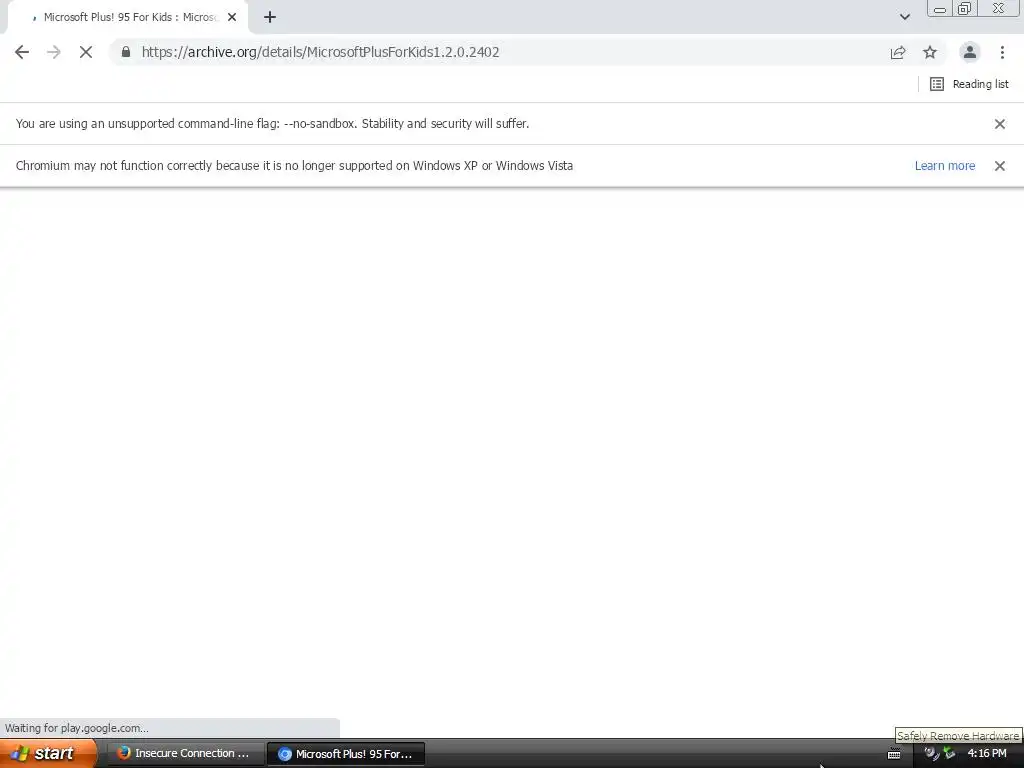The height and width of the screenshot is (768, 1024).
Task: Expand the tab search dropdown arrow
Action: [x=904, y=17]
